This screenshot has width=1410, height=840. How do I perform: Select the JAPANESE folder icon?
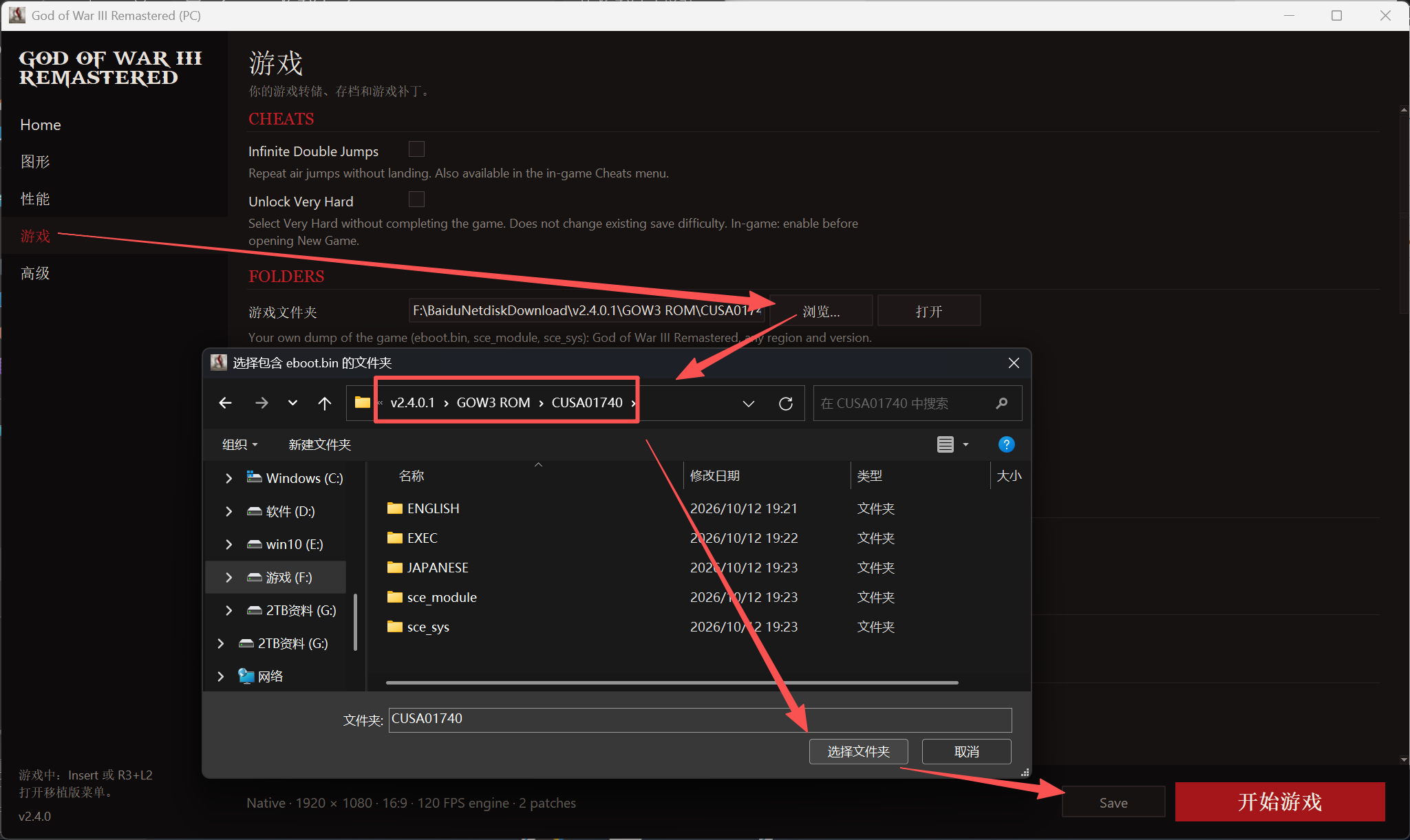pos(395,568)
